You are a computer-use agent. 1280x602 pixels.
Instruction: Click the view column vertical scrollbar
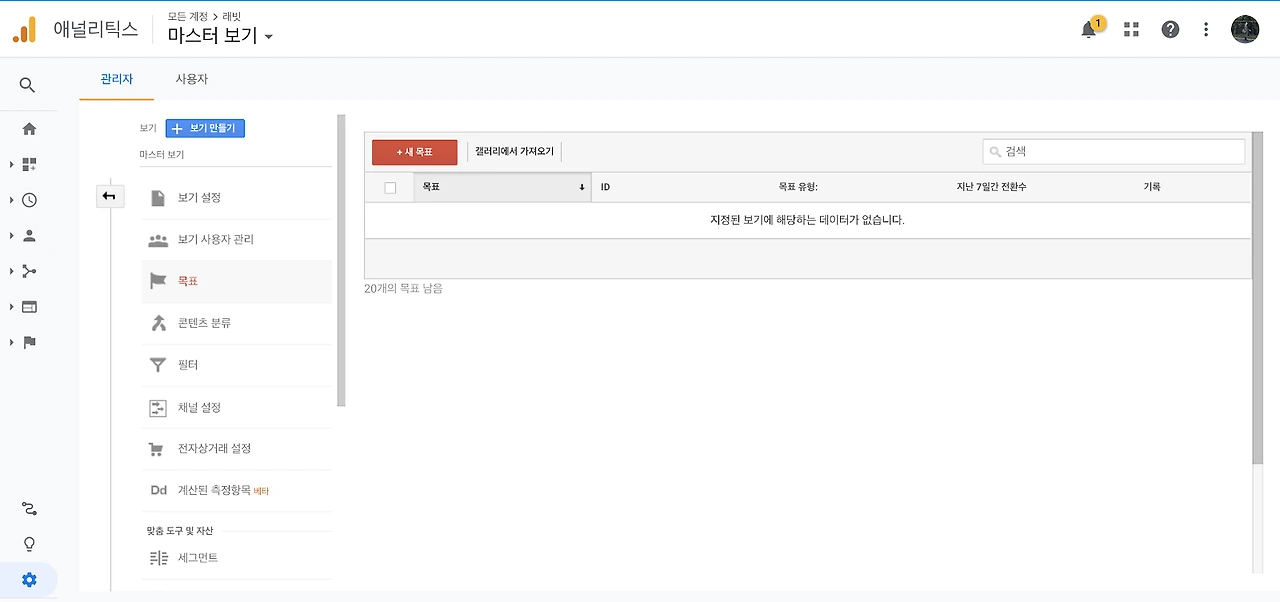[x=341, y=260]
